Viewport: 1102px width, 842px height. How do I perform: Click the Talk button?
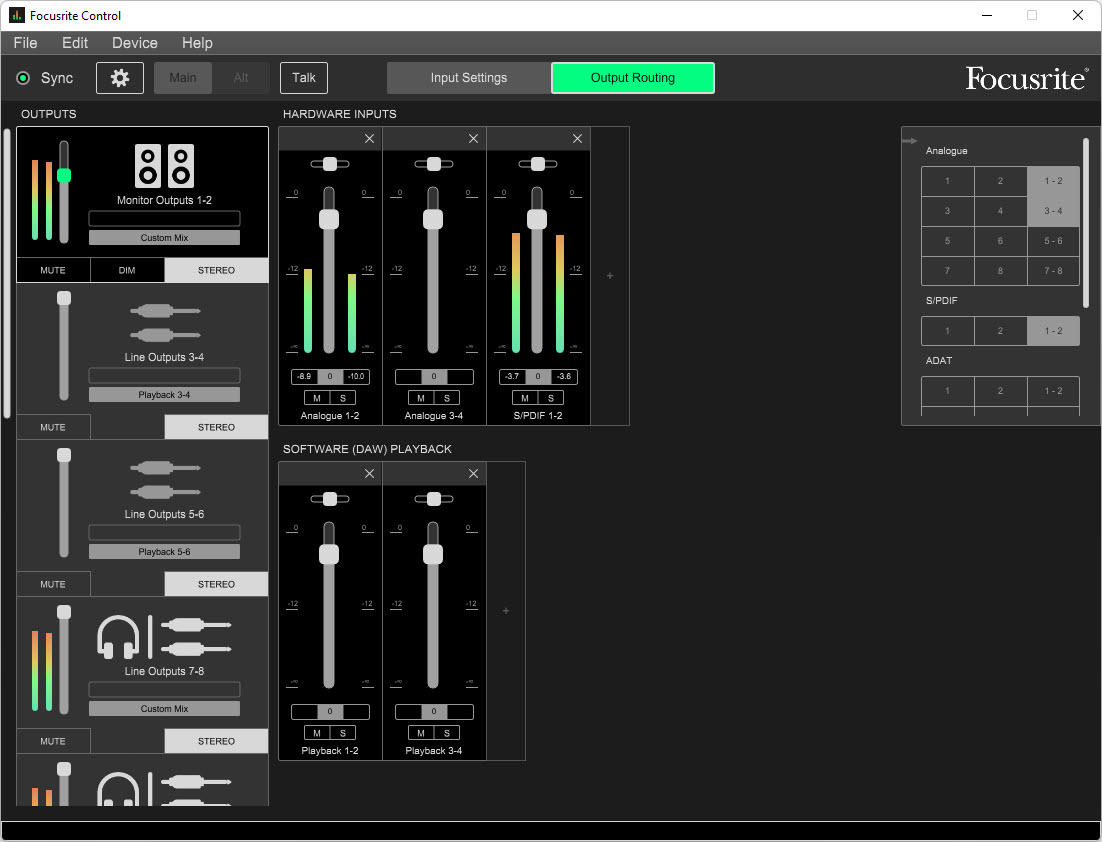coord(304,78)
